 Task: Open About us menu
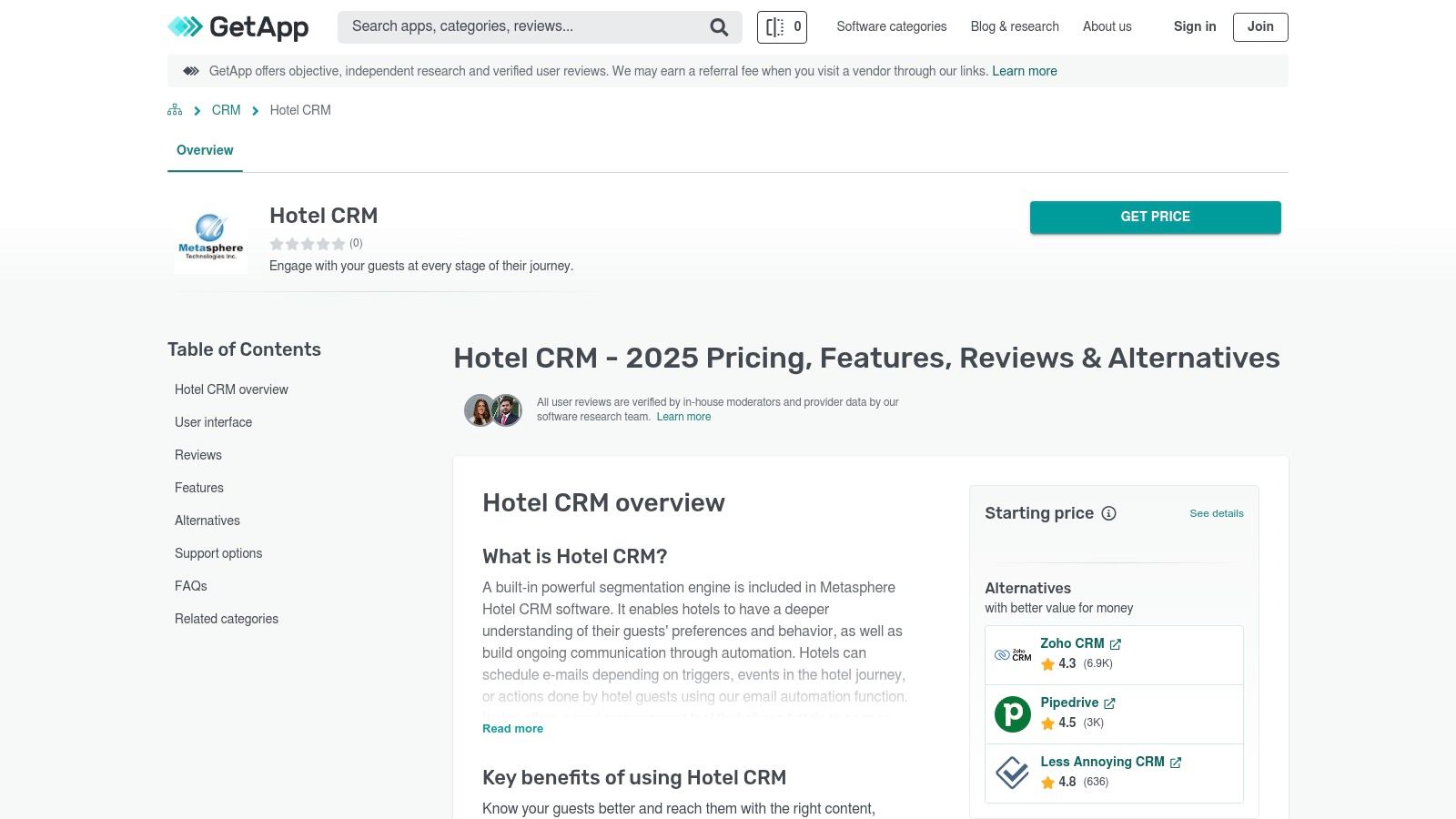1107,27
